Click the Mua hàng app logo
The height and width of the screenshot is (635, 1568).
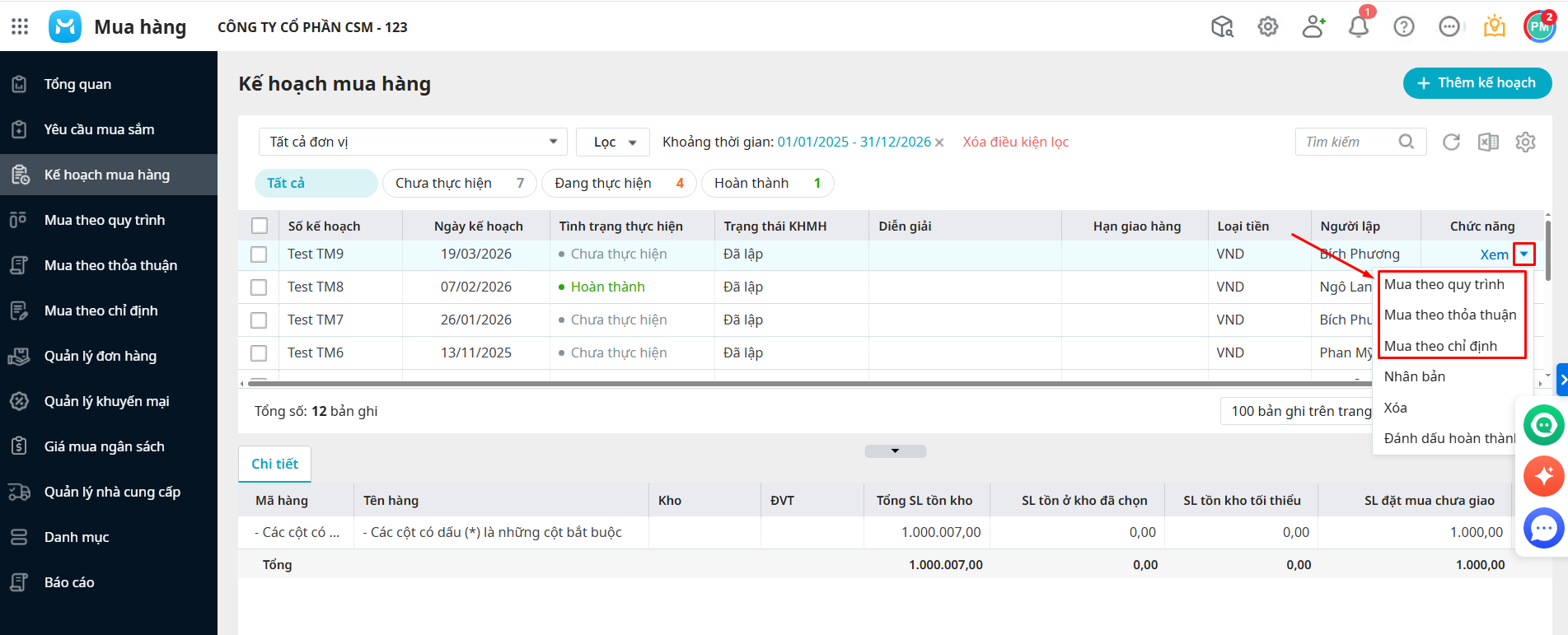(x=65, y=26)
